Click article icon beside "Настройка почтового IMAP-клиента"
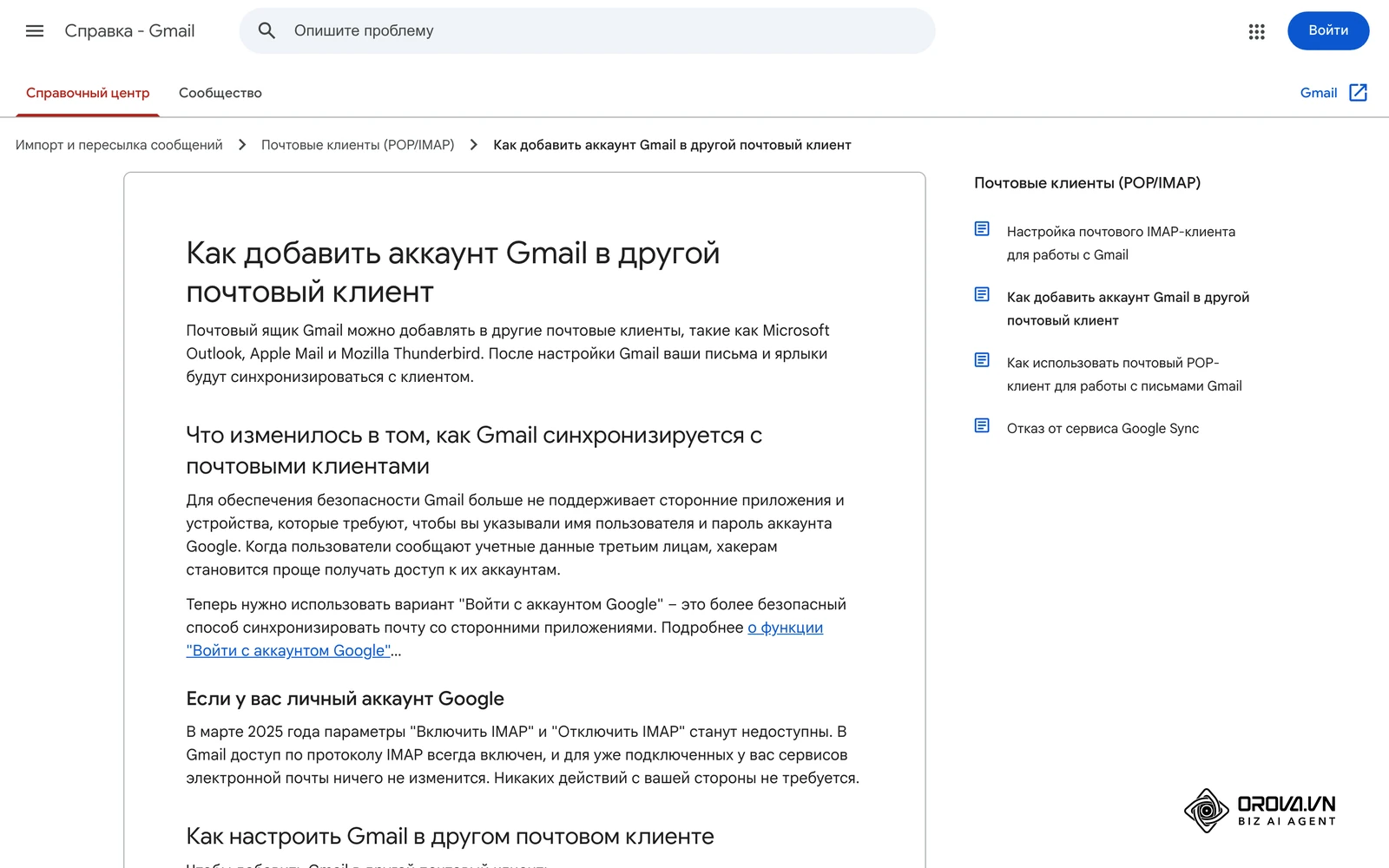 click(x=982, y=229)
